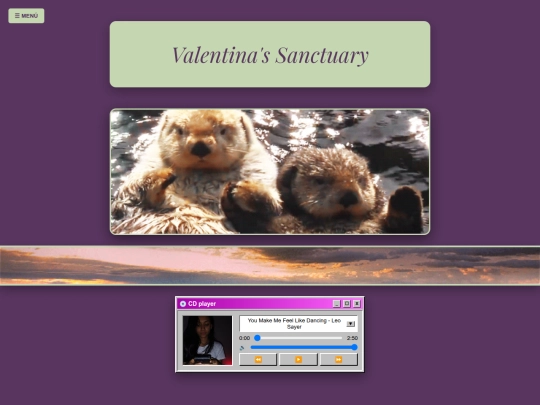Click the otters image

(x=270, y=172)
